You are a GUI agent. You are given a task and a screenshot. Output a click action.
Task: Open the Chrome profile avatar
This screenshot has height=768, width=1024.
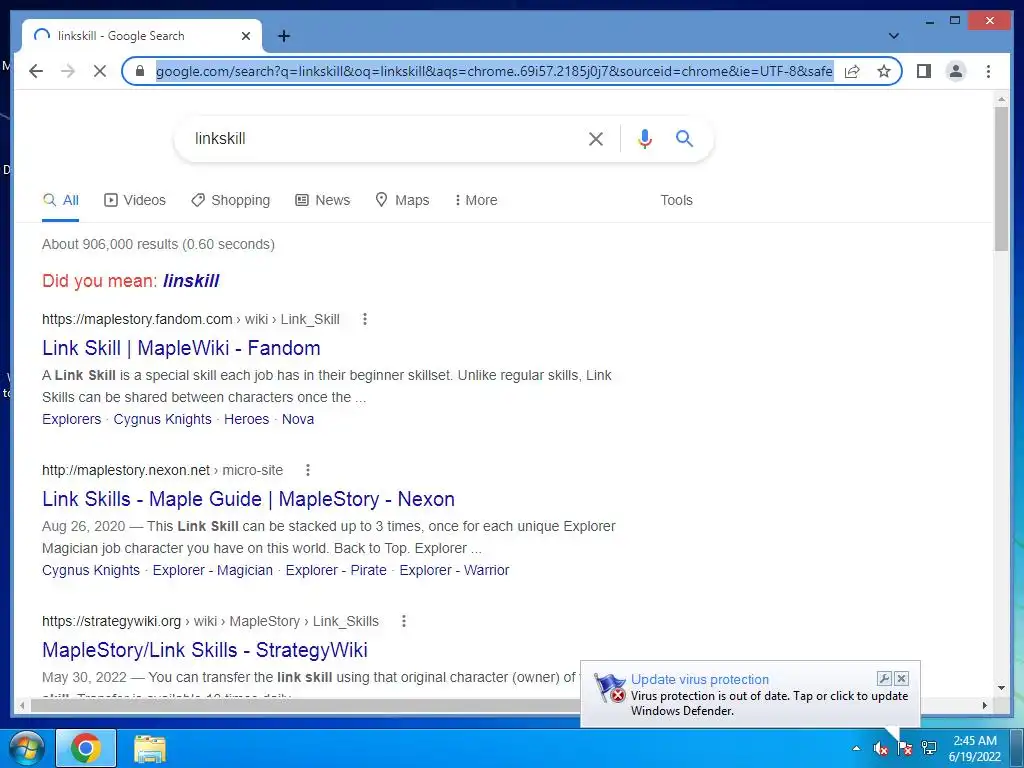pos(955,71)
